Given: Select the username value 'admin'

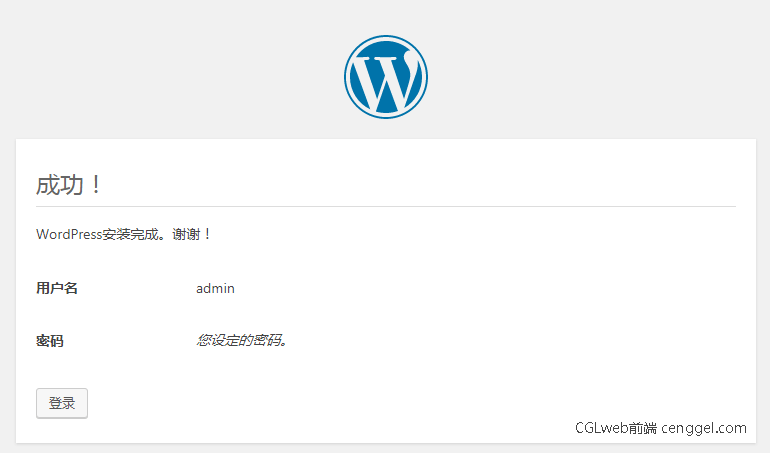Looking at the screenshot, I should click(215, 288).
